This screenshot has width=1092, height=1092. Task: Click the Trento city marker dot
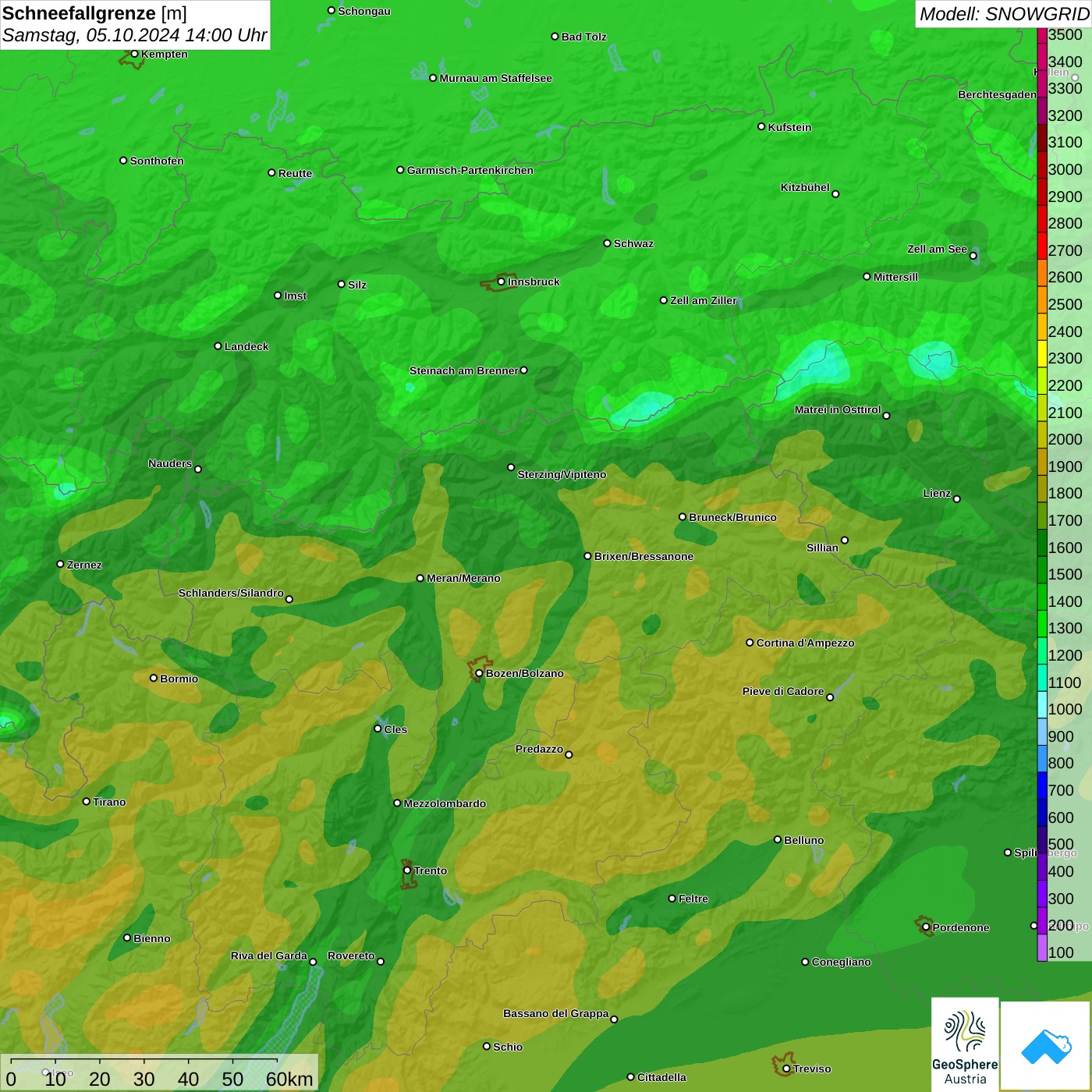point(407,870)
